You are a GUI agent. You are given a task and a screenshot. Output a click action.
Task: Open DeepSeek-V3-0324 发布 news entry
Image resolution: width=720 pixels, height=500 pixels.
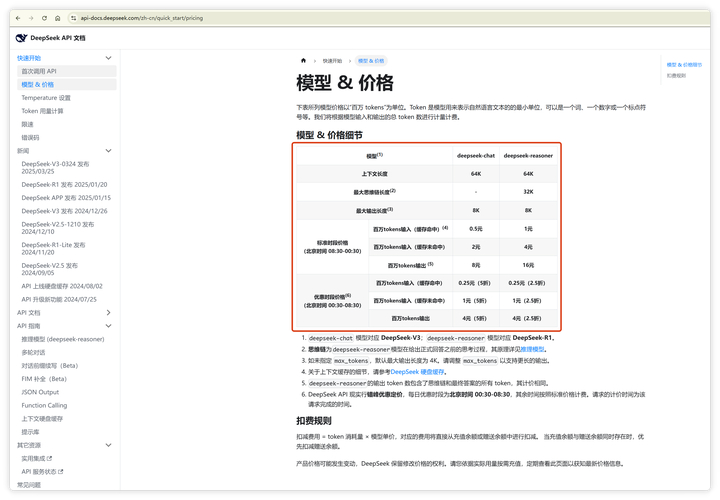pyautogui.click(x=55, y=168)
